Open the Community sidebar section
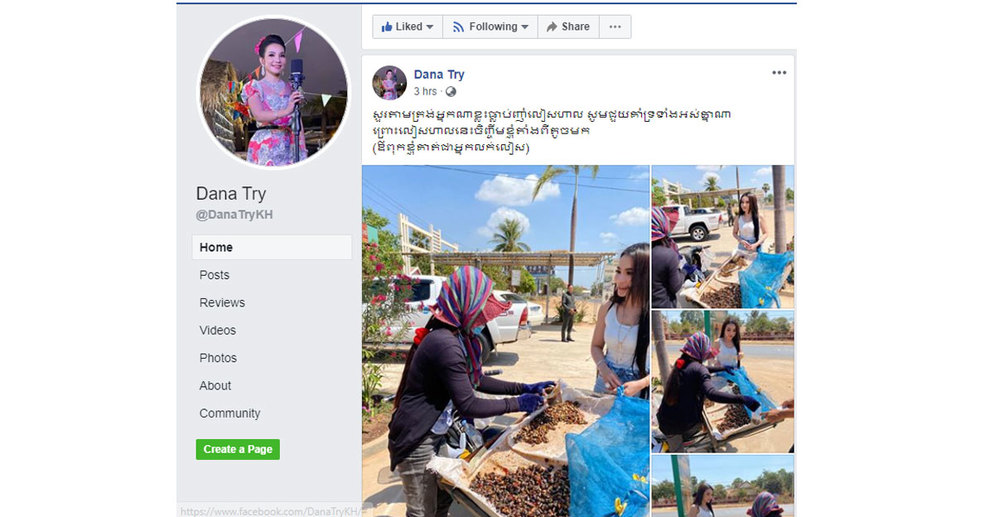Viewport: 994px width, 517px height. [x=229, y=413]
